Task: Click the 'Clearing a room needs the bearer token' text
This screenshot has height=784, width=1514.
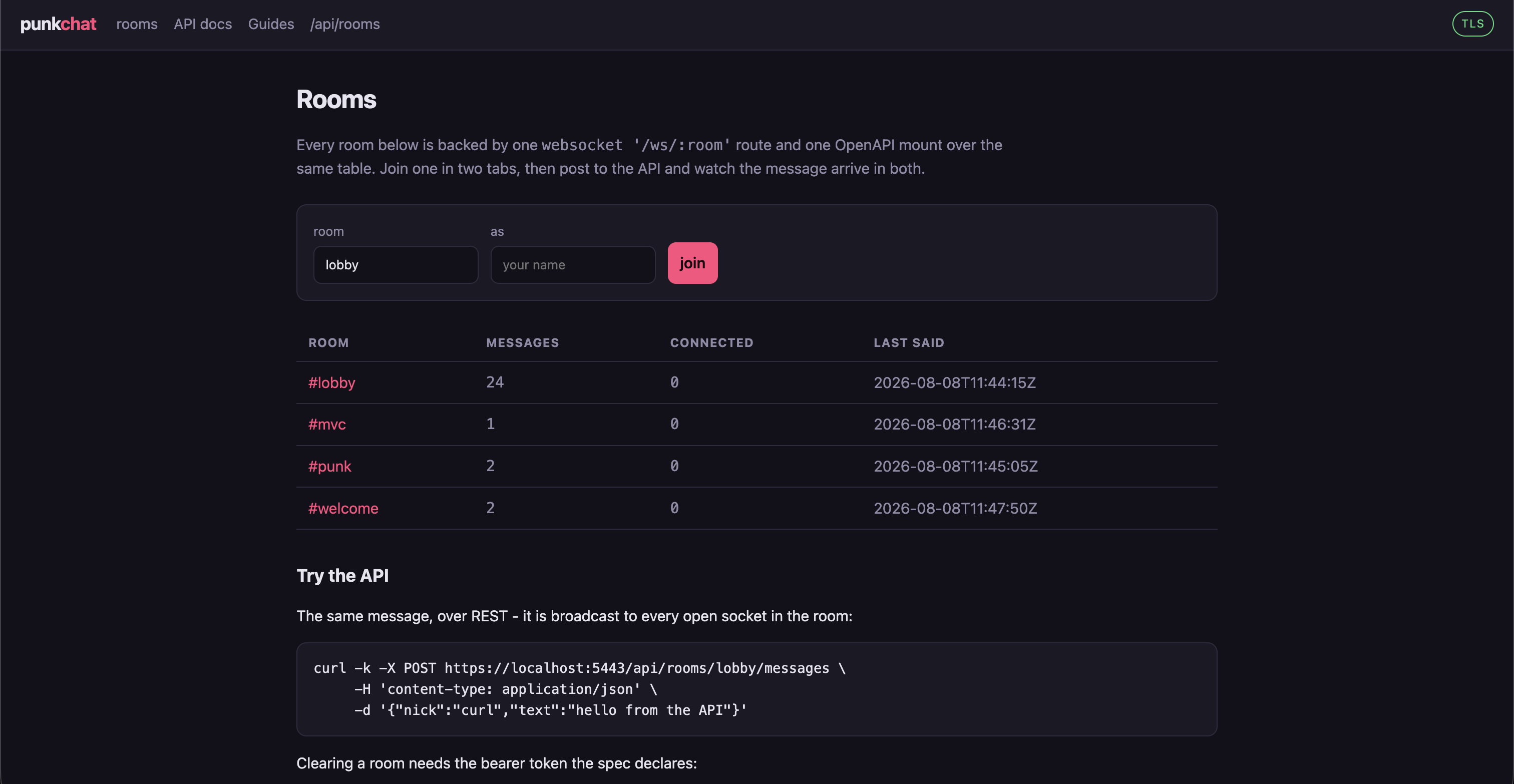Action: [497, 763]
